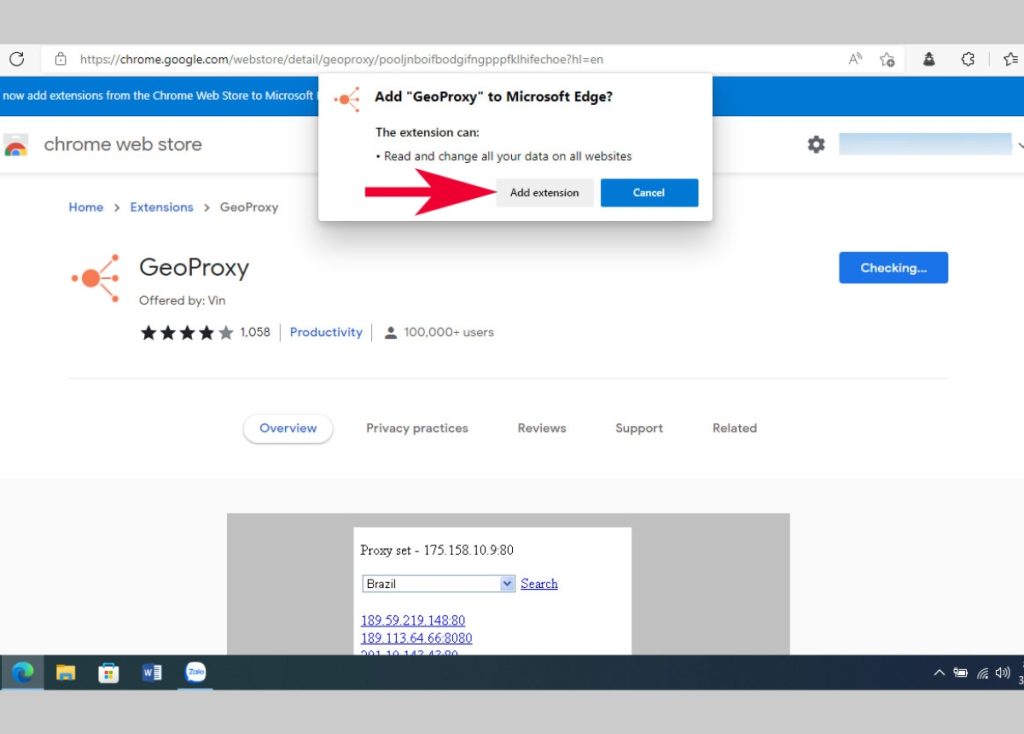
Task: Open File Explorer from the taskbar
Action: point(65,672)
